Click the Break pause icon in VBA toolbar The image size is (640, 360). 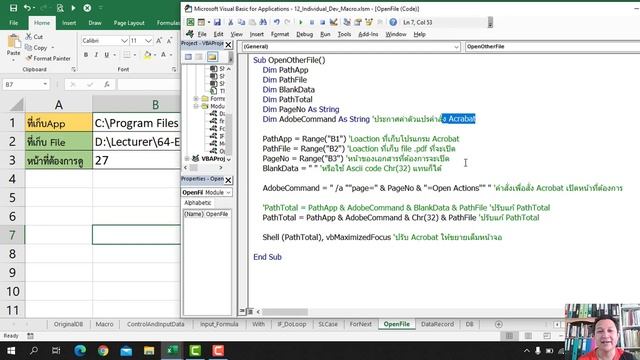click(x=311, y=22)
